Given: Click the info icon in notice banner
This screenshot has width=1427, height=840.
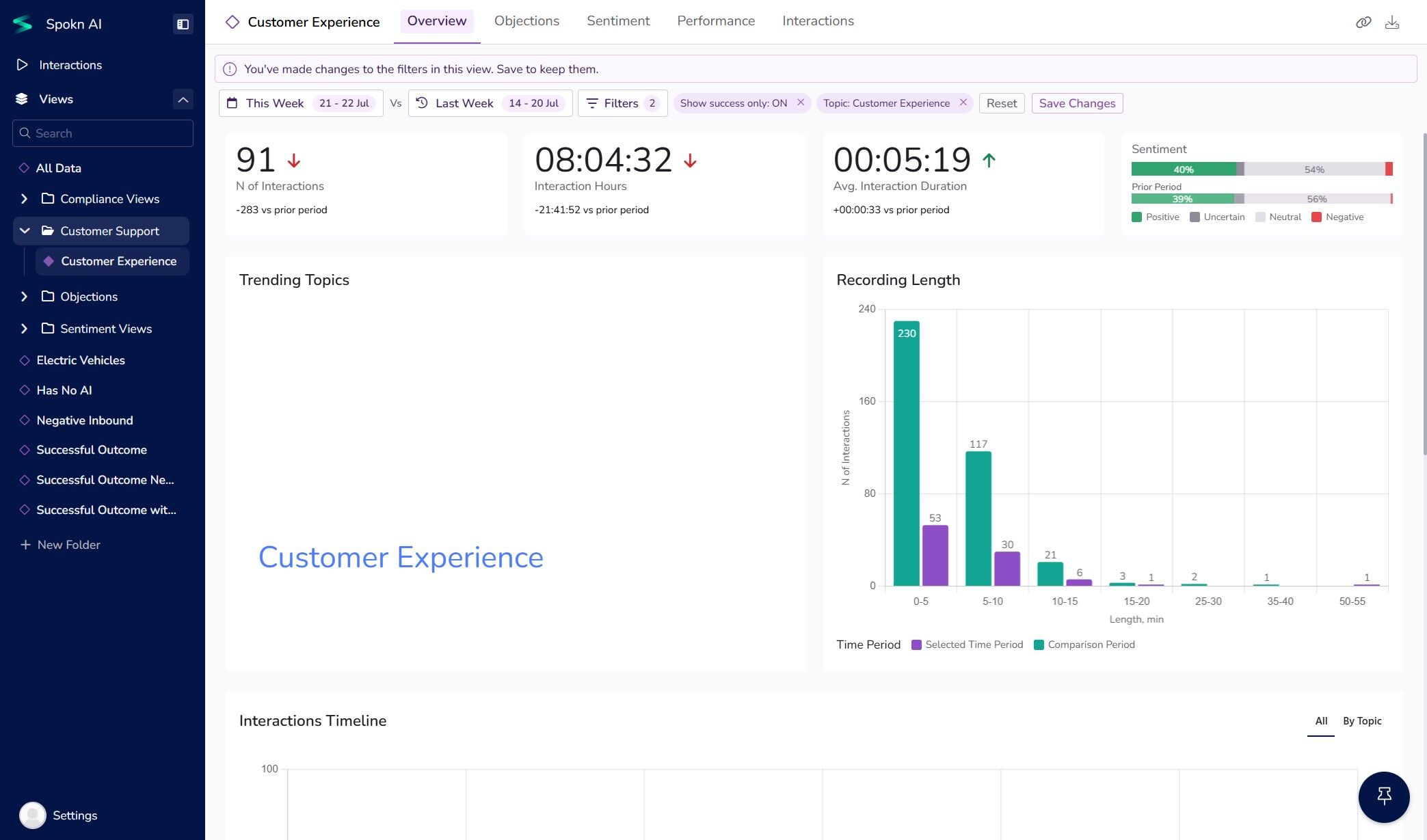Looking at the screenshot, I should [230, 69].
